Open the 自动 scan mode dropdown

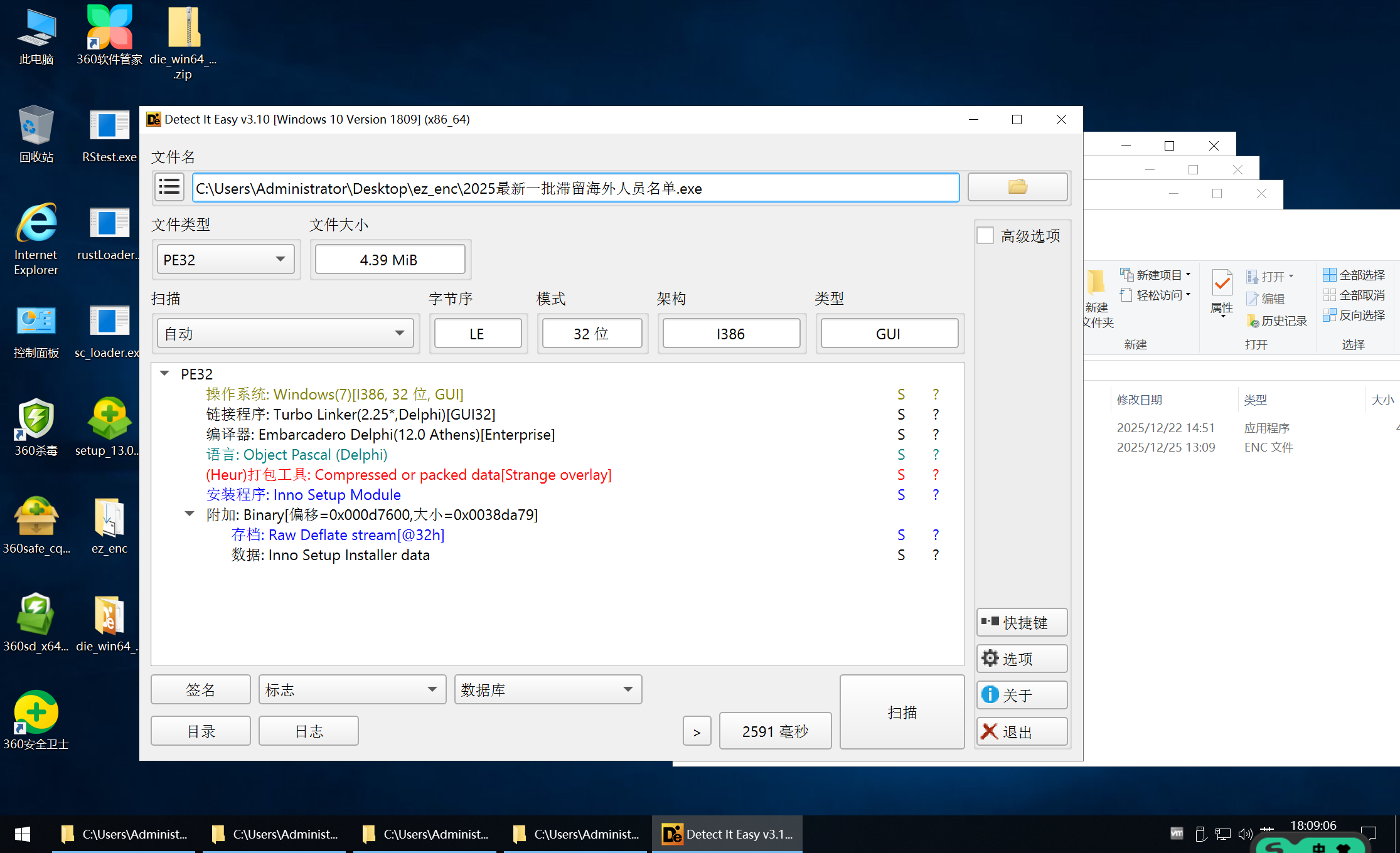[x=285, y=333]
